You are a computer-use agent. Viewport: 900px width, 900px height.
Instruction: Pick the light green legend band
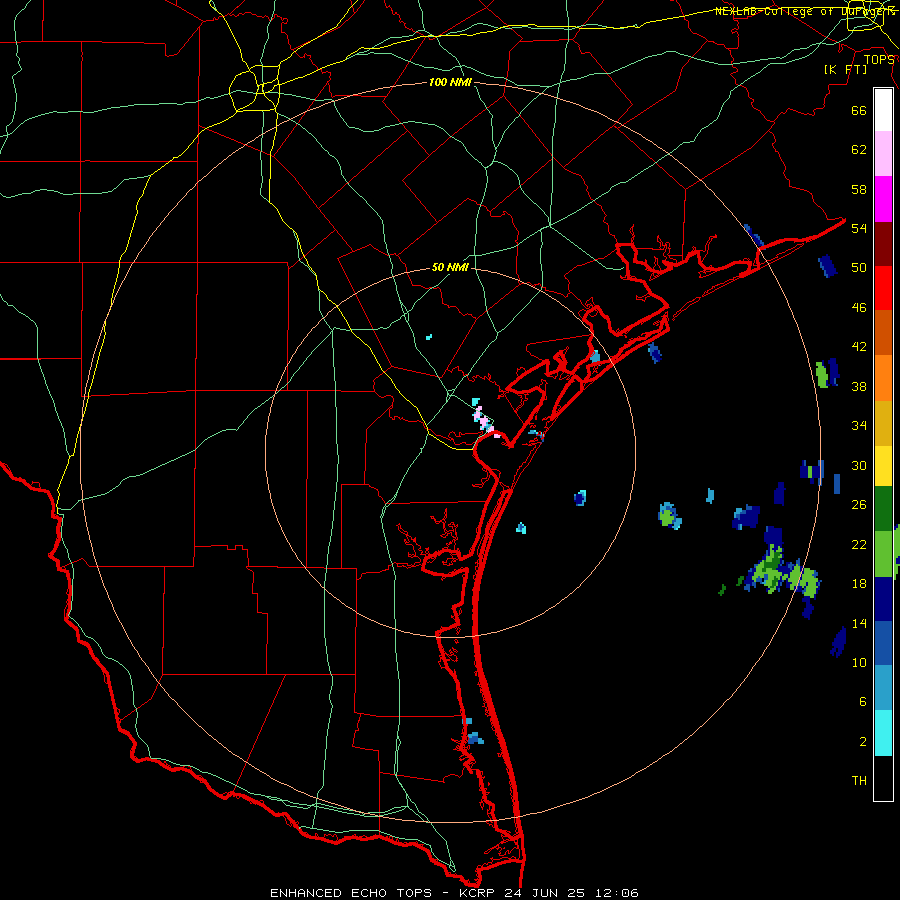pos(883,554)
